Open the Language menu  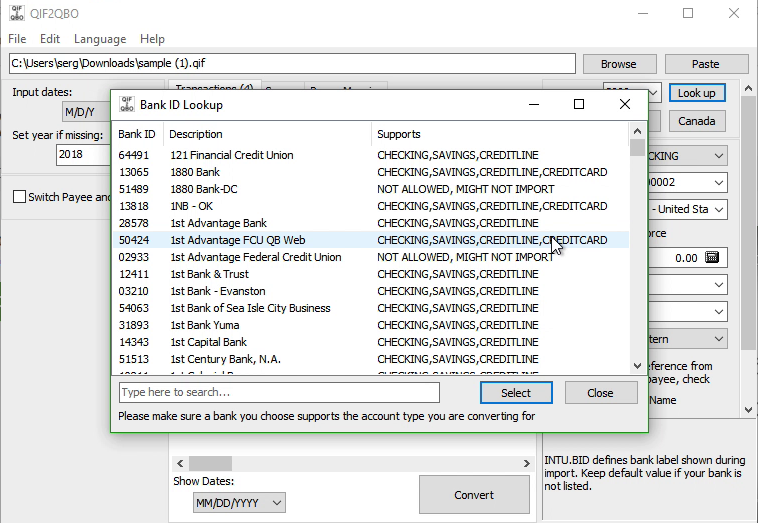coord(100,39)
